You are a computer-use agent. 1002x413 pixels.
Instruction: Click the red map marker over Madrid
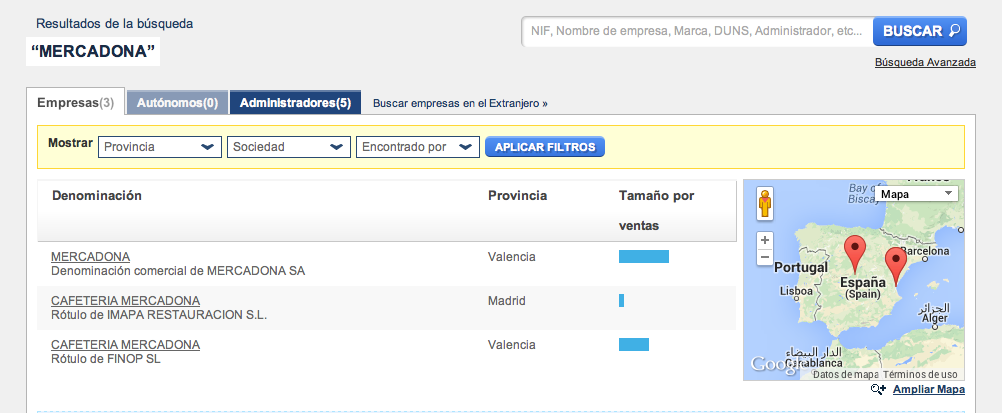coord(853,249)
